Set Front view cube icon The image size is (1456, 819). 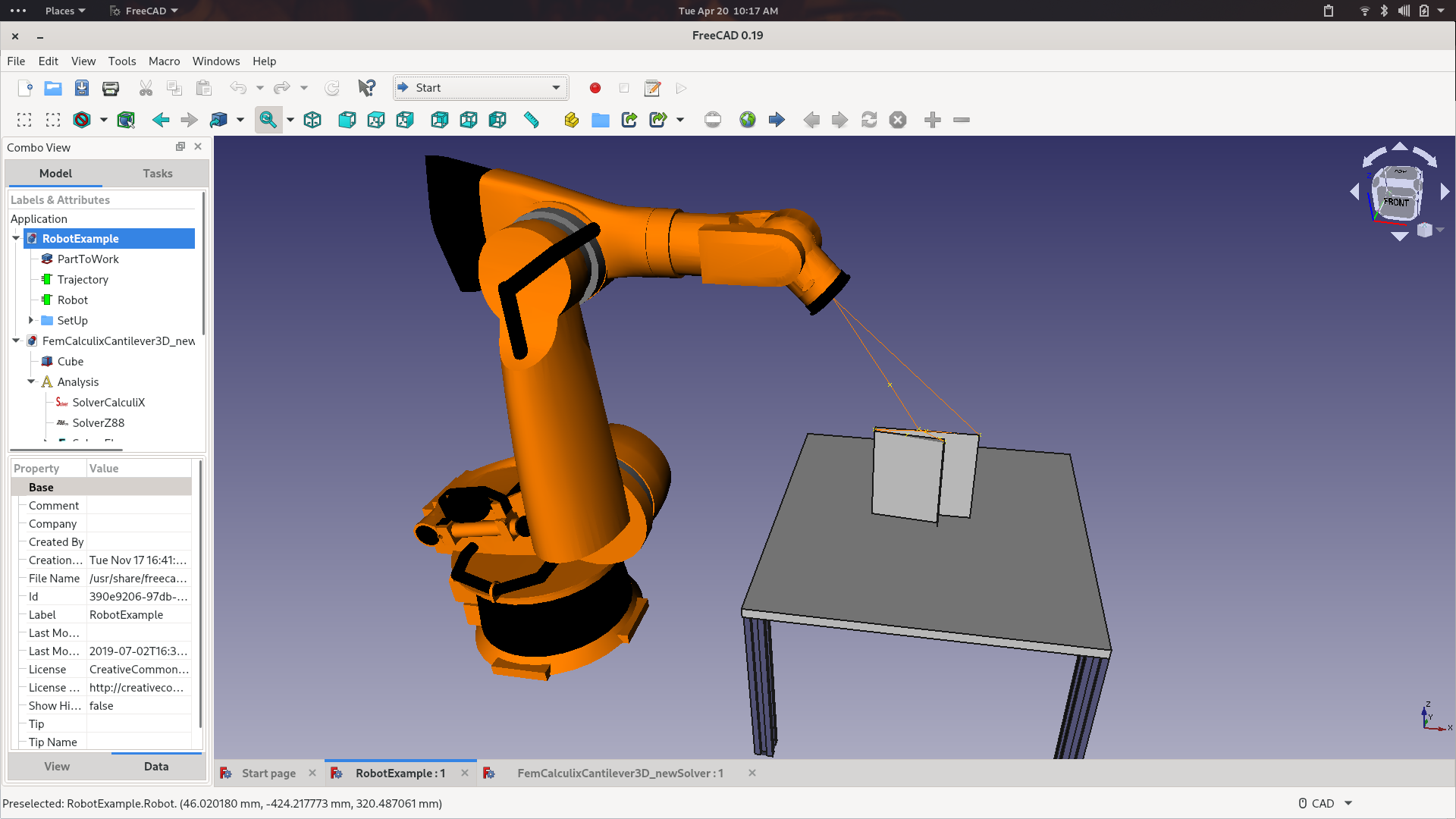click(x=347, y=120)
